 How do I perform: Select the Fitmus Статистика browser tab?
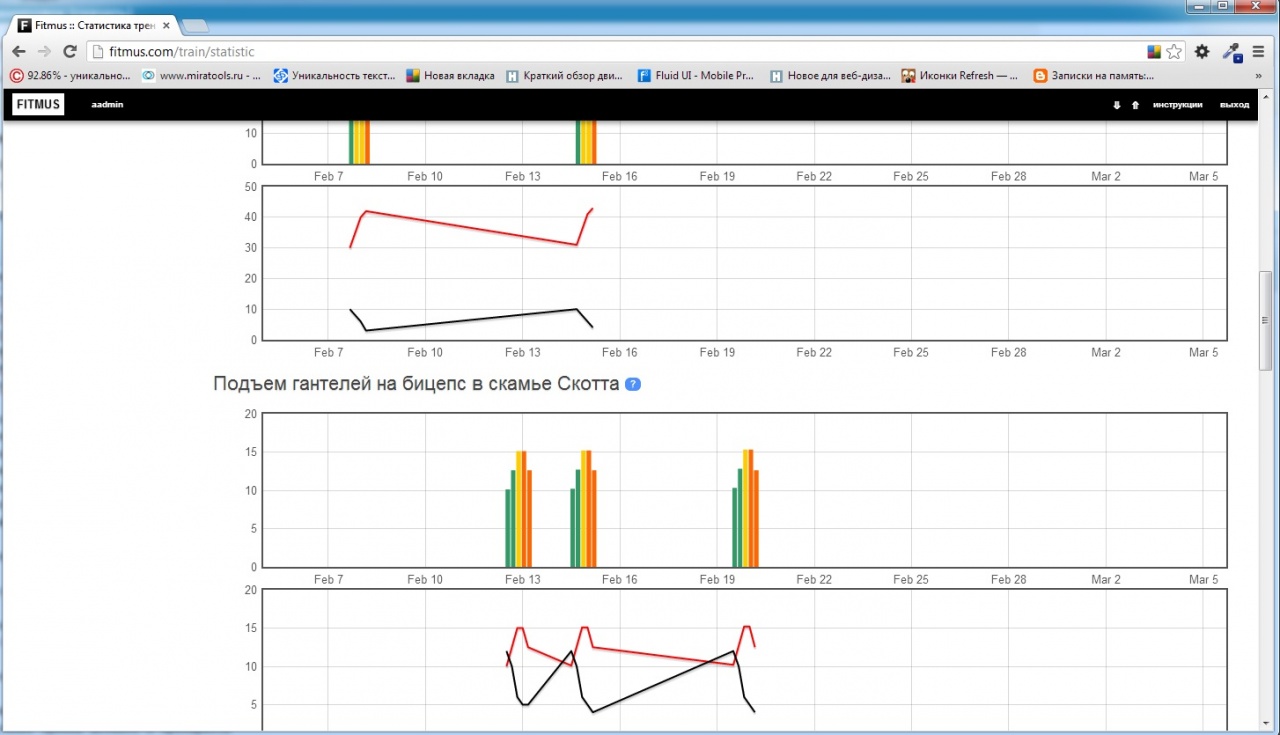tap(95, 25)
